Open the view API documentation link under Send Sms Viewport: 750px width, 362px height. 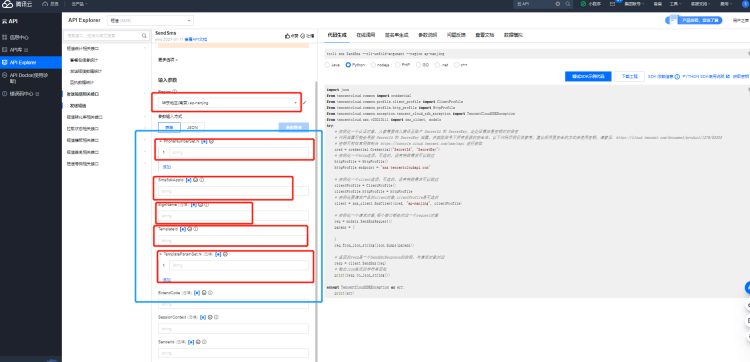click(x=196, y=40)
